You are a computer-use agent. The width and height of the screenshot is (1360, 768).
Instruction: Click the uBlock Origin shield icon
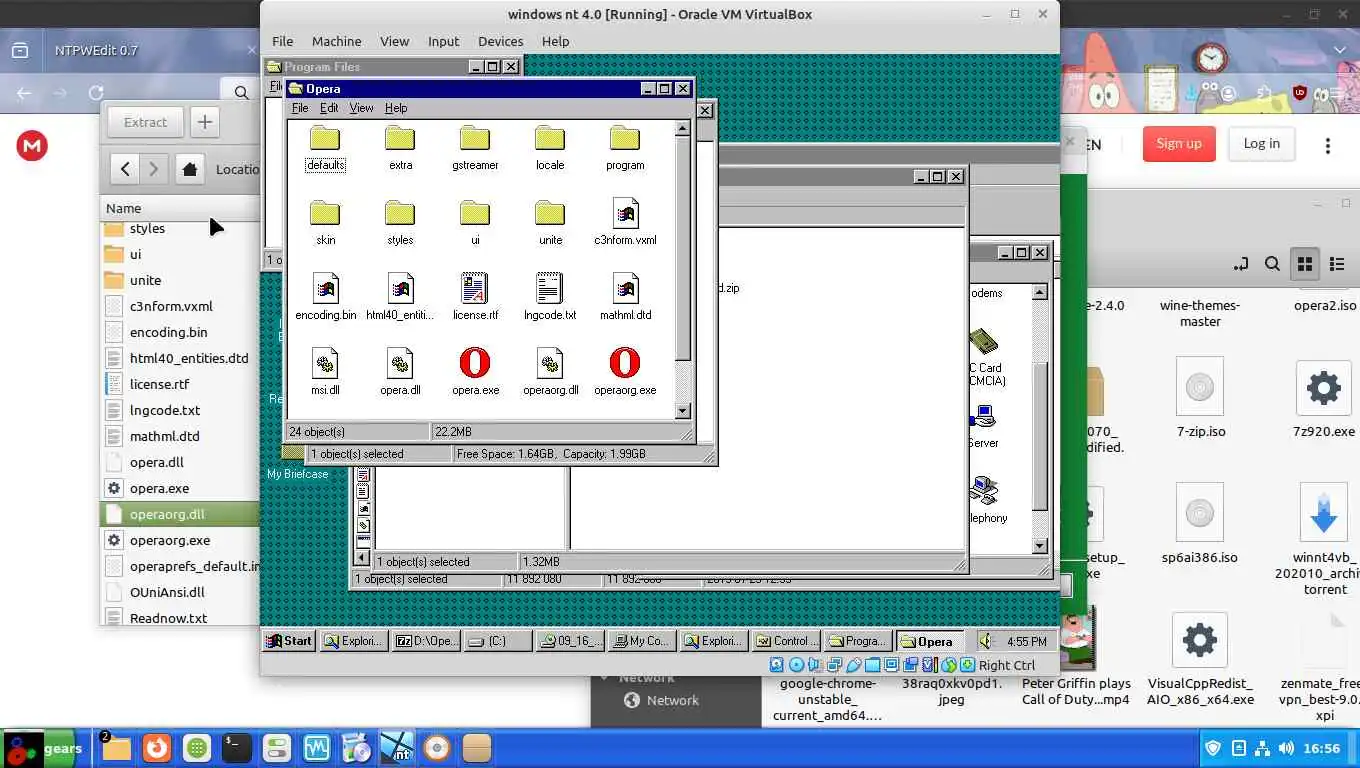pyautogui.click(x=1300, y=93)
